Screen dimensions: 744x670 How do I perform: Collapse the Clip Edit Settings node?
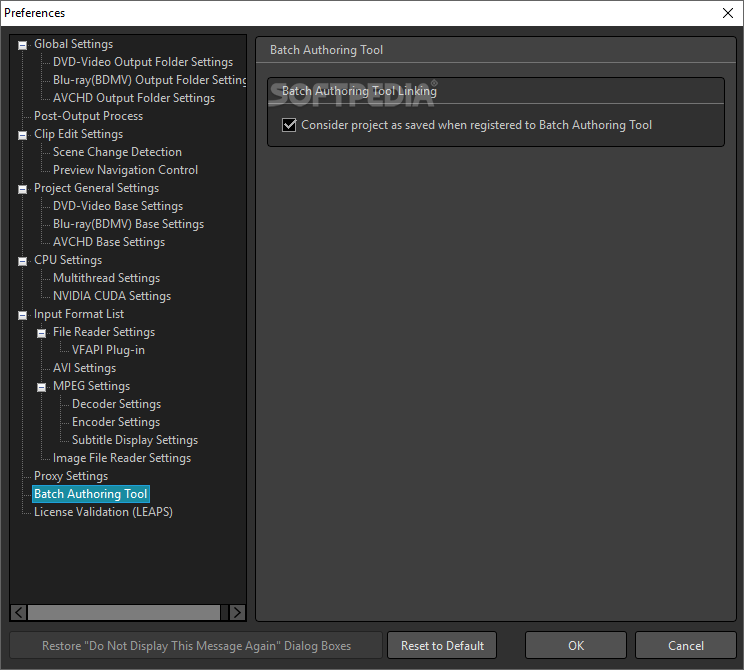click(22, 136)
